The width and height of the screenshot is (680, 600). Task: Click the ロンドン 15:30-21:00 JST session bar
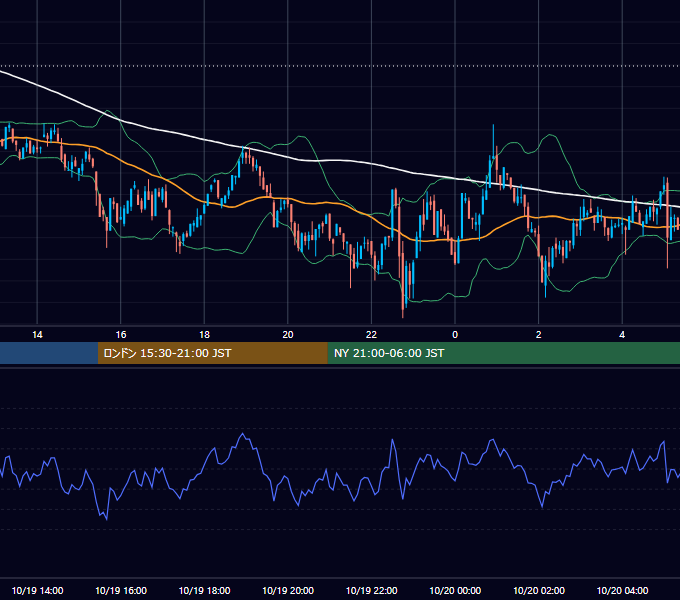(212, 353)
